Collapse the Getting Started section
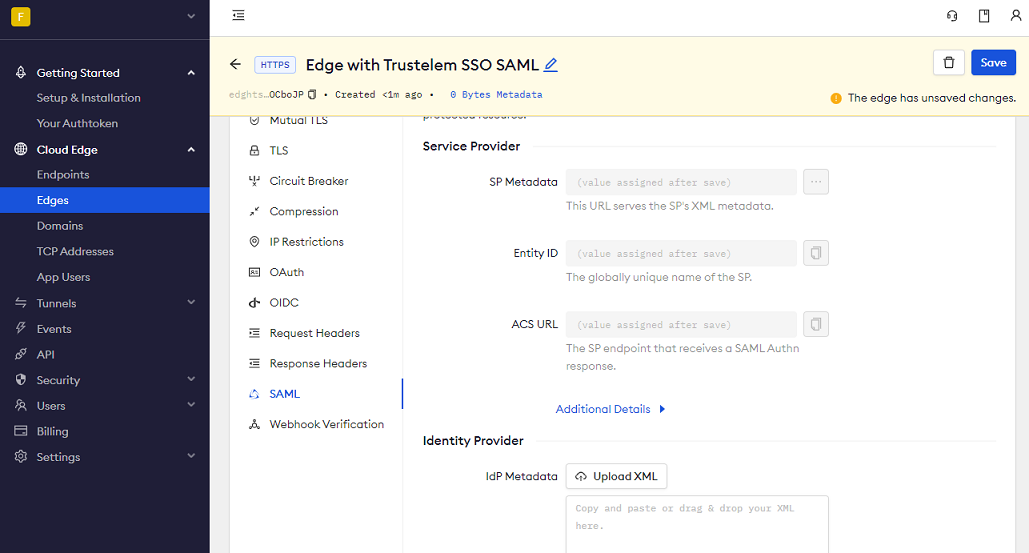The image size is (1029, 553). [191, 73]
